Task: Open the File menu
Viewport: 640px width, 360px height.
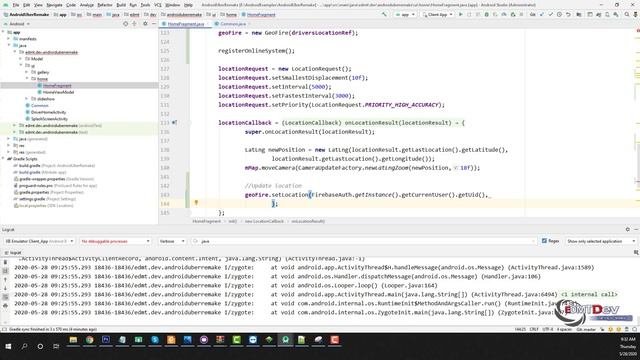Action: (16, 5)
